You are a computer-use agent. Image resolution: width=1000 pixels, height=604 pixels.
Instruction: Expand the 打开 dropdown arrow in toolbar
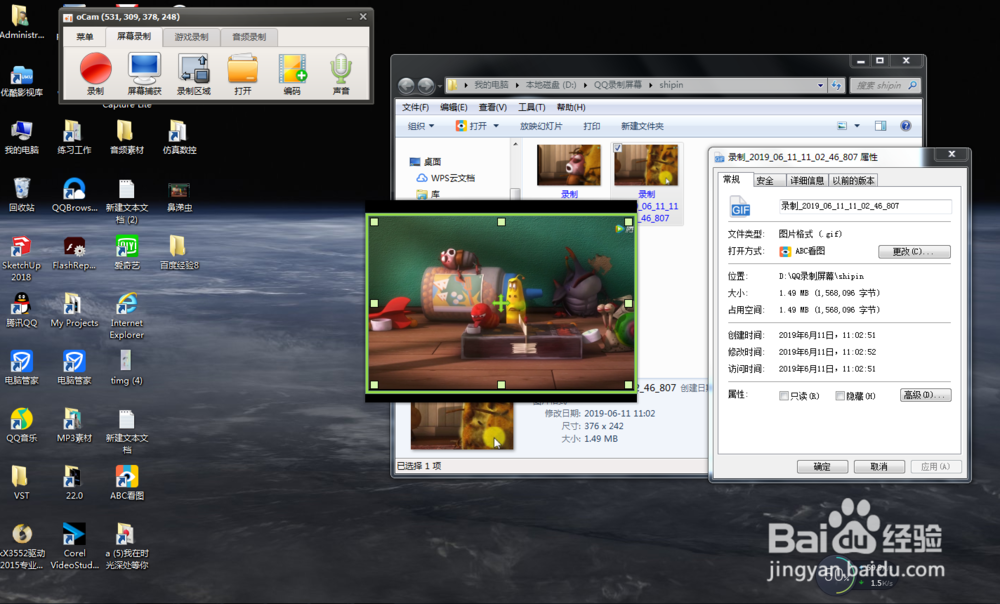tap(496, 126)
